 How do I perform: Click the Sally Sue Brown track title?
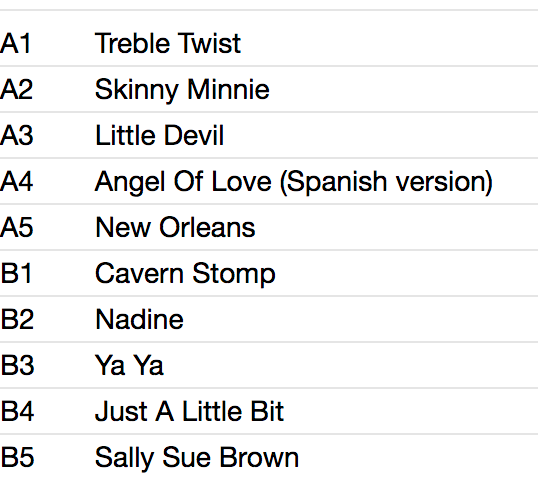(197, 458)
